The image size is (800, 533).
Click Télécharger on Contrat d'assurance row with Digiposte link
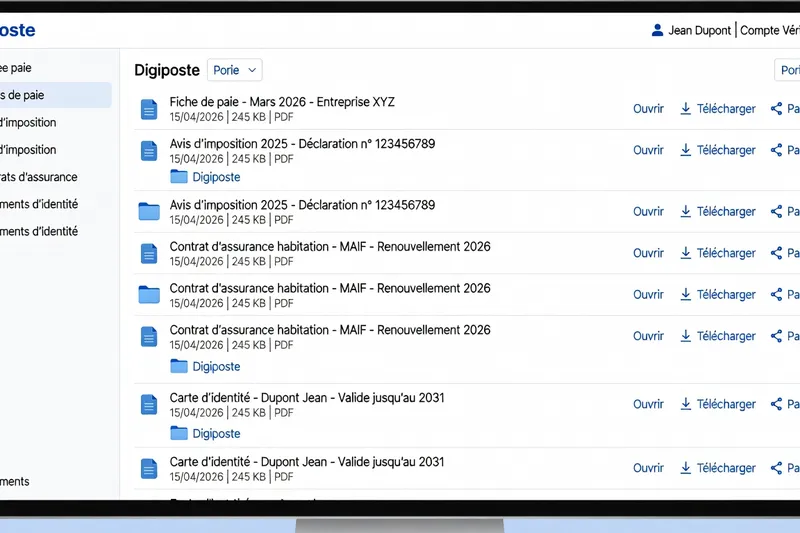click(x=726, y=336)
